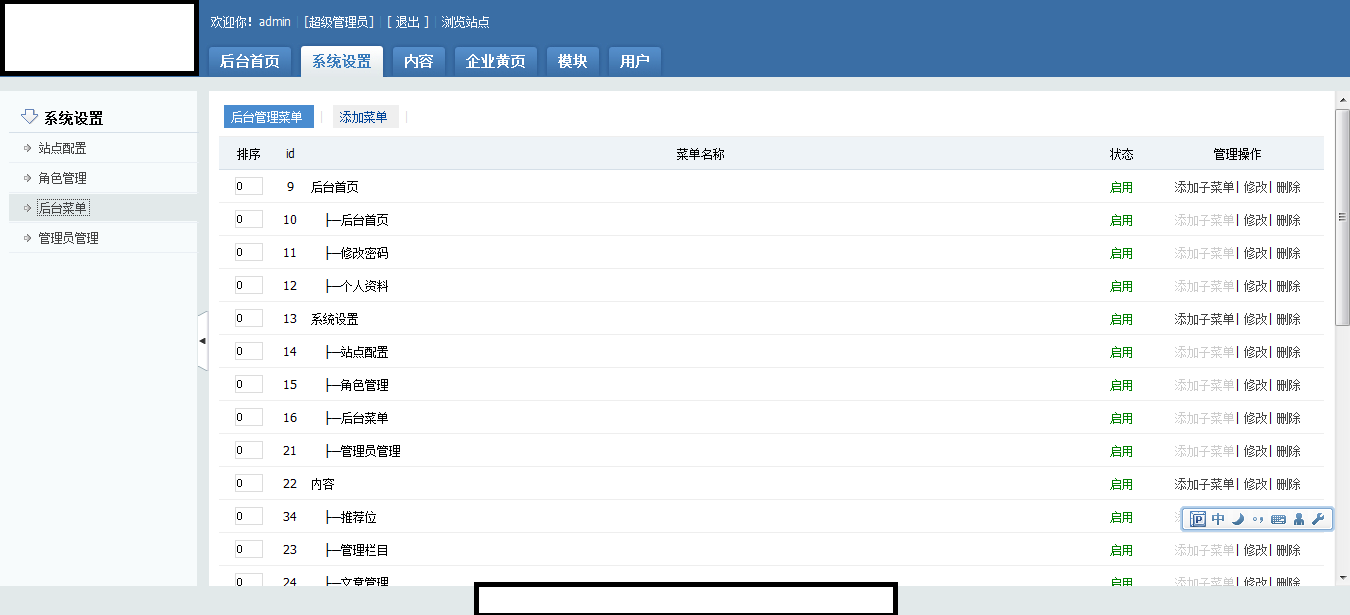Image resolution: width=1350 pixels, height=615 pixels.
Task: Click the user account icon in IME bar
Action: point(1299,519)
